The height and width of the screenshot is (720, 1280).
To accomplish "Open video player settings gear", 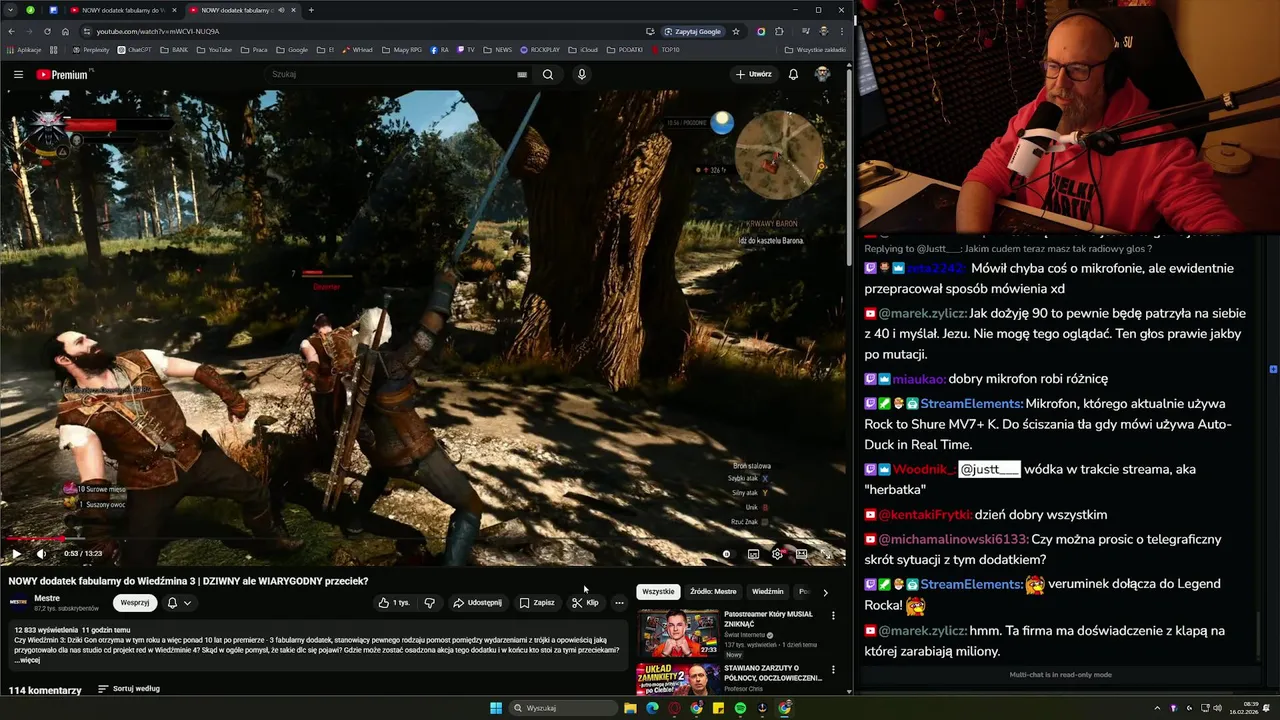I will click(x=777, y=553).
